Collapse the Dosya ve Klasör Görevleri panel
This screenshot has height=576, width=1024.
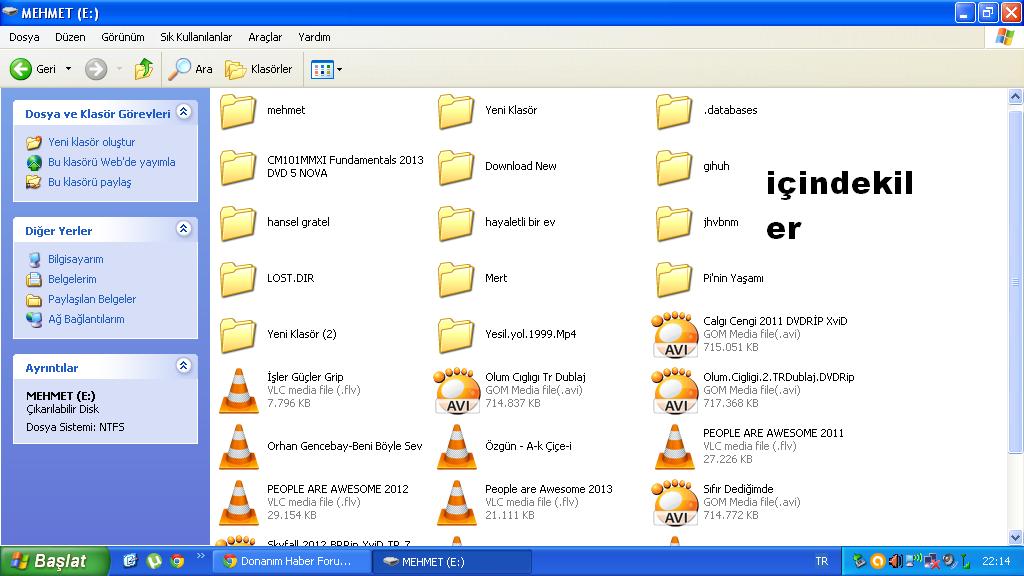coord(184,113)
